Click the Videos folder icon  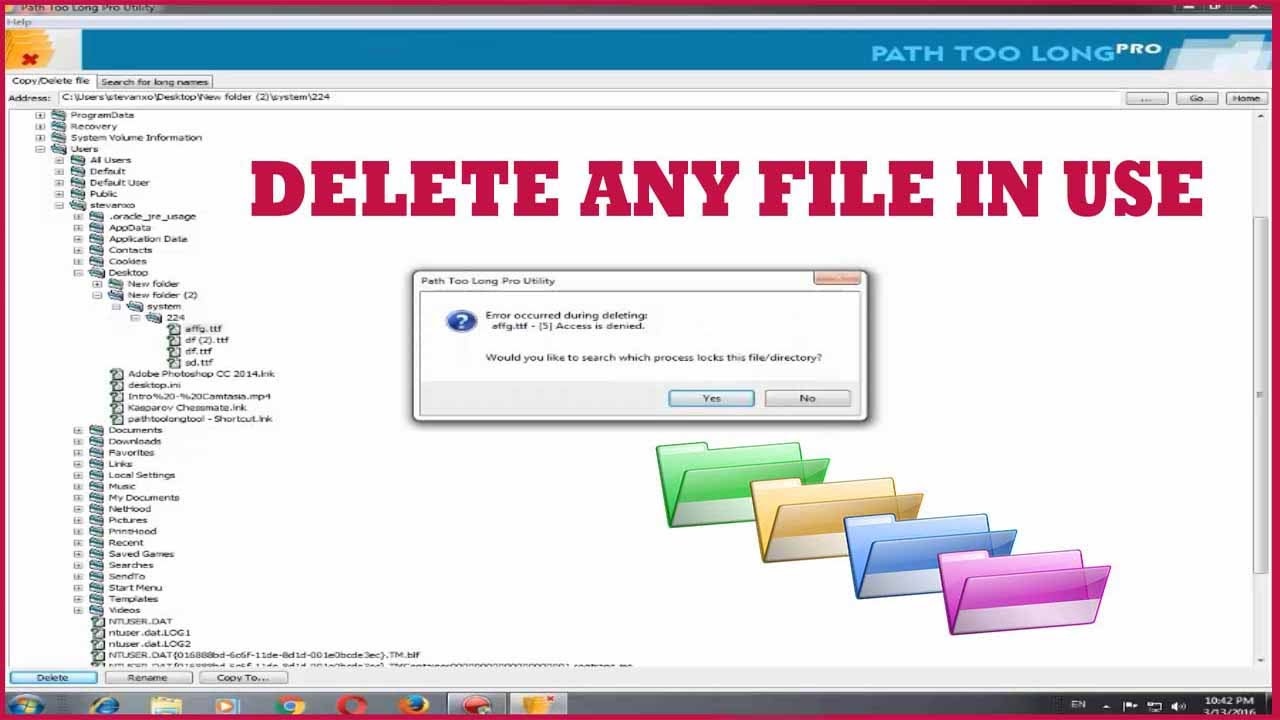pos(97,610)
